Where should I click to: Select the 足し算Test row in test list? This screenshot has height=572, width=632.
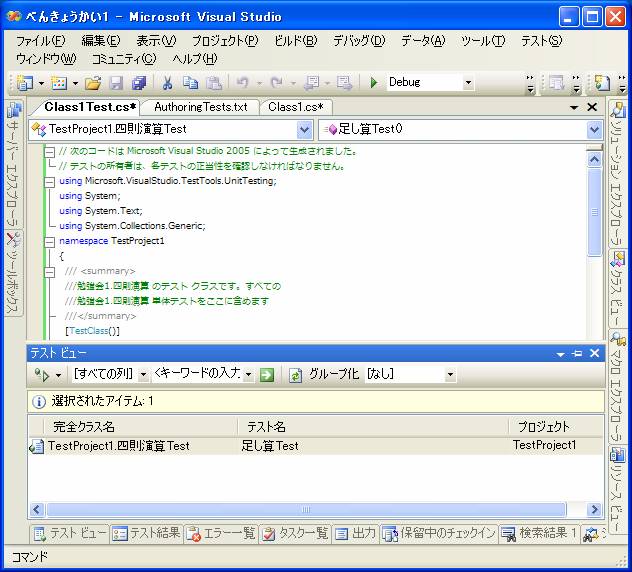[x=270, y=446]
